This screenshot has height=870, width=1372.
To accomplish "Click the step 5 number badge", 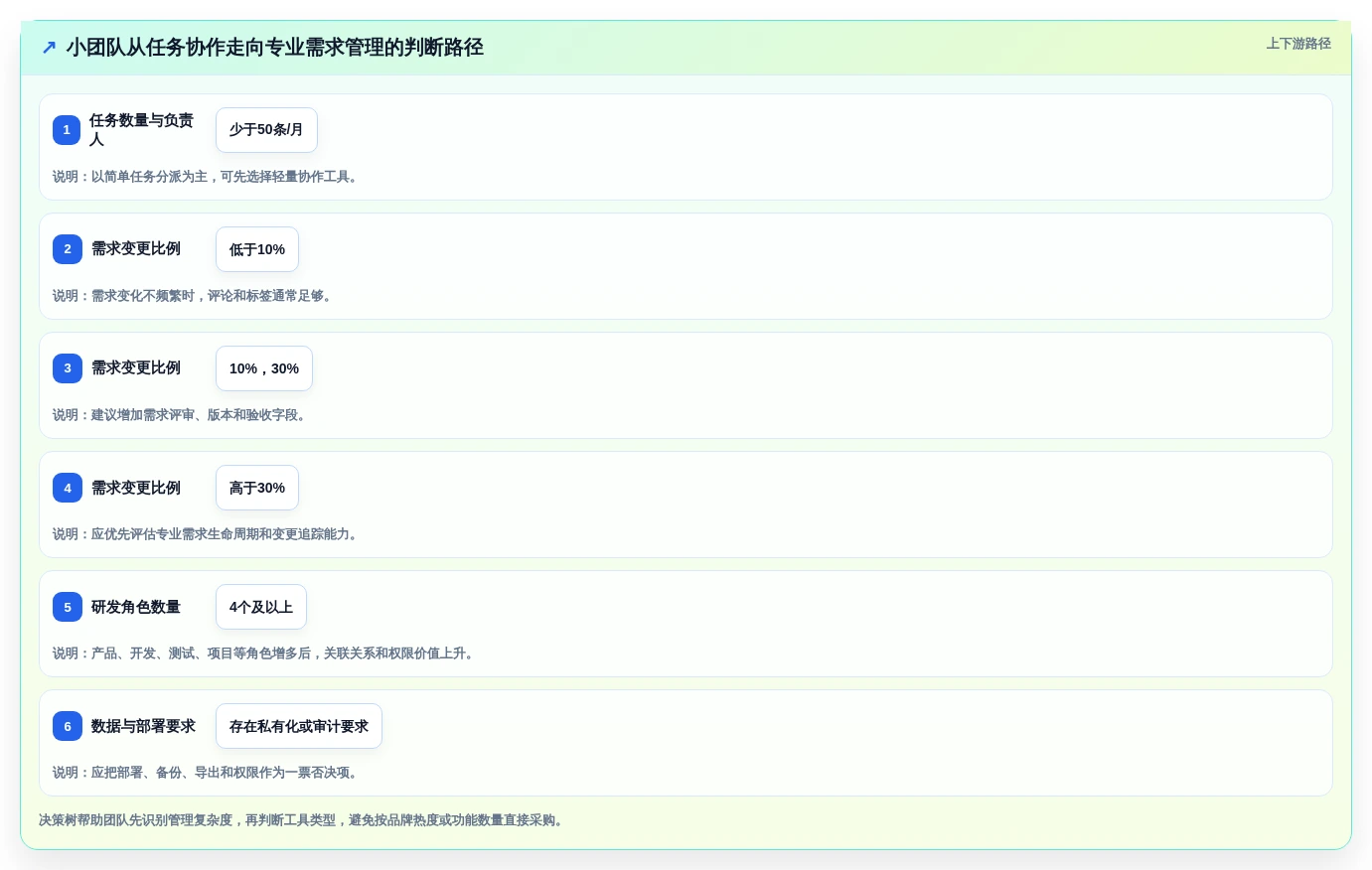I will (x=68, y=607).
